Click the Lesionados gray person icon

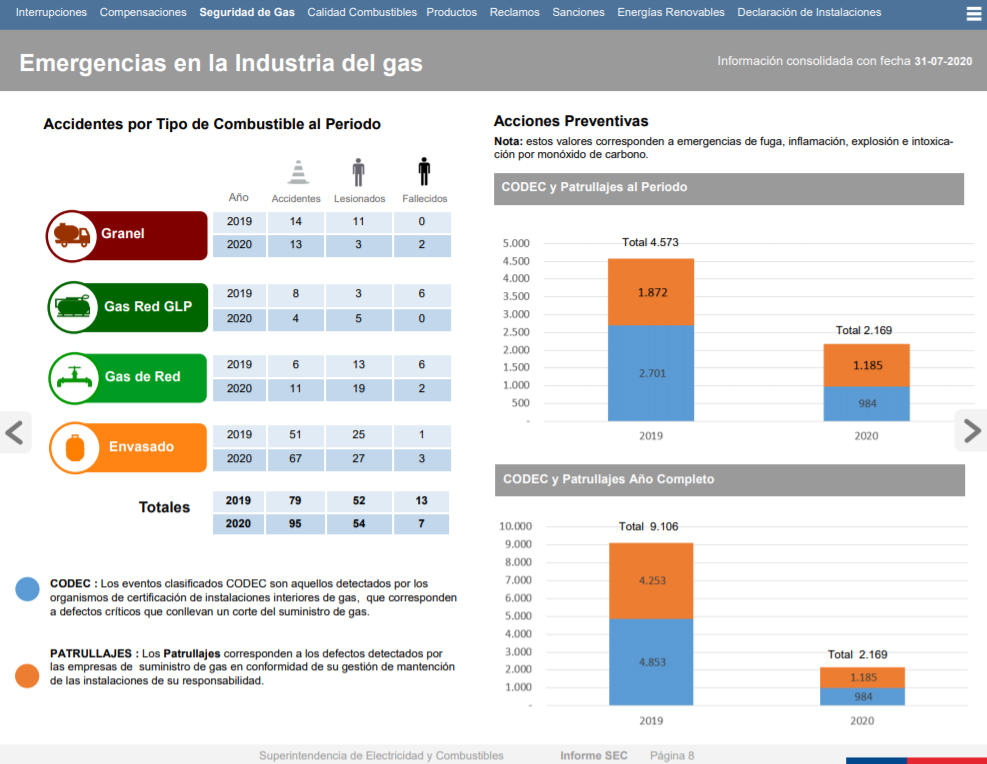tap(358, 172)
